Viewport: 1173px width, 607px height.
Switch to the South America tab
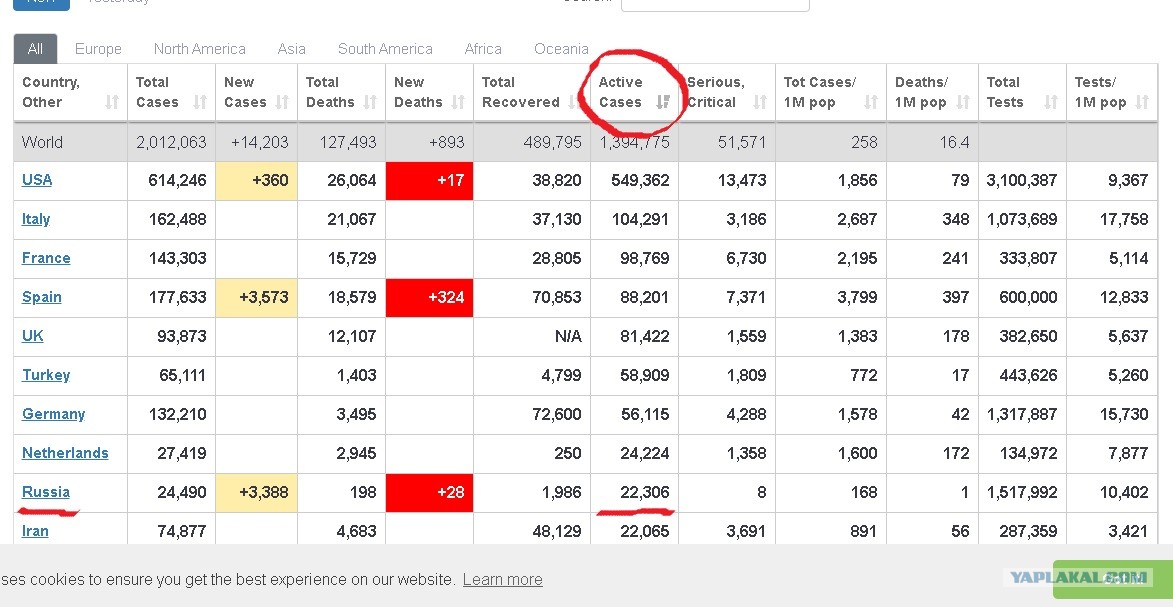[385, 49]
